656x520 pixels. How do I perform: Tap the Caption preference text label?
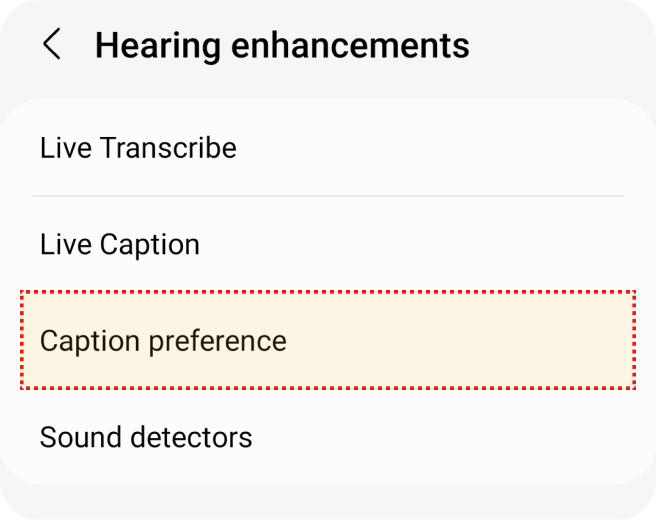(x=163, y=340)
